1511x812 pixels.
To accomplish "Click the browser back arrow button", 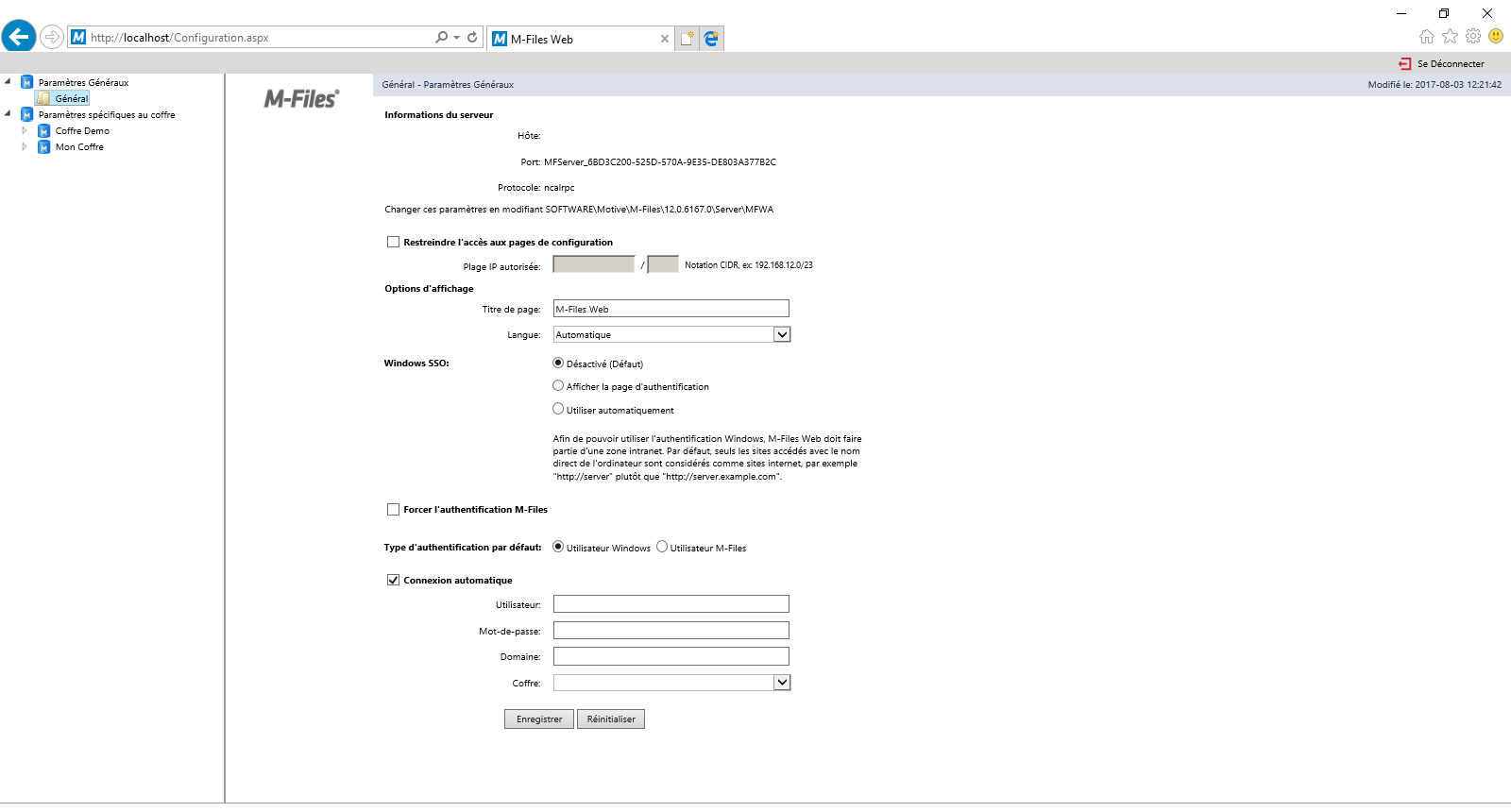I will click(19, 37).
